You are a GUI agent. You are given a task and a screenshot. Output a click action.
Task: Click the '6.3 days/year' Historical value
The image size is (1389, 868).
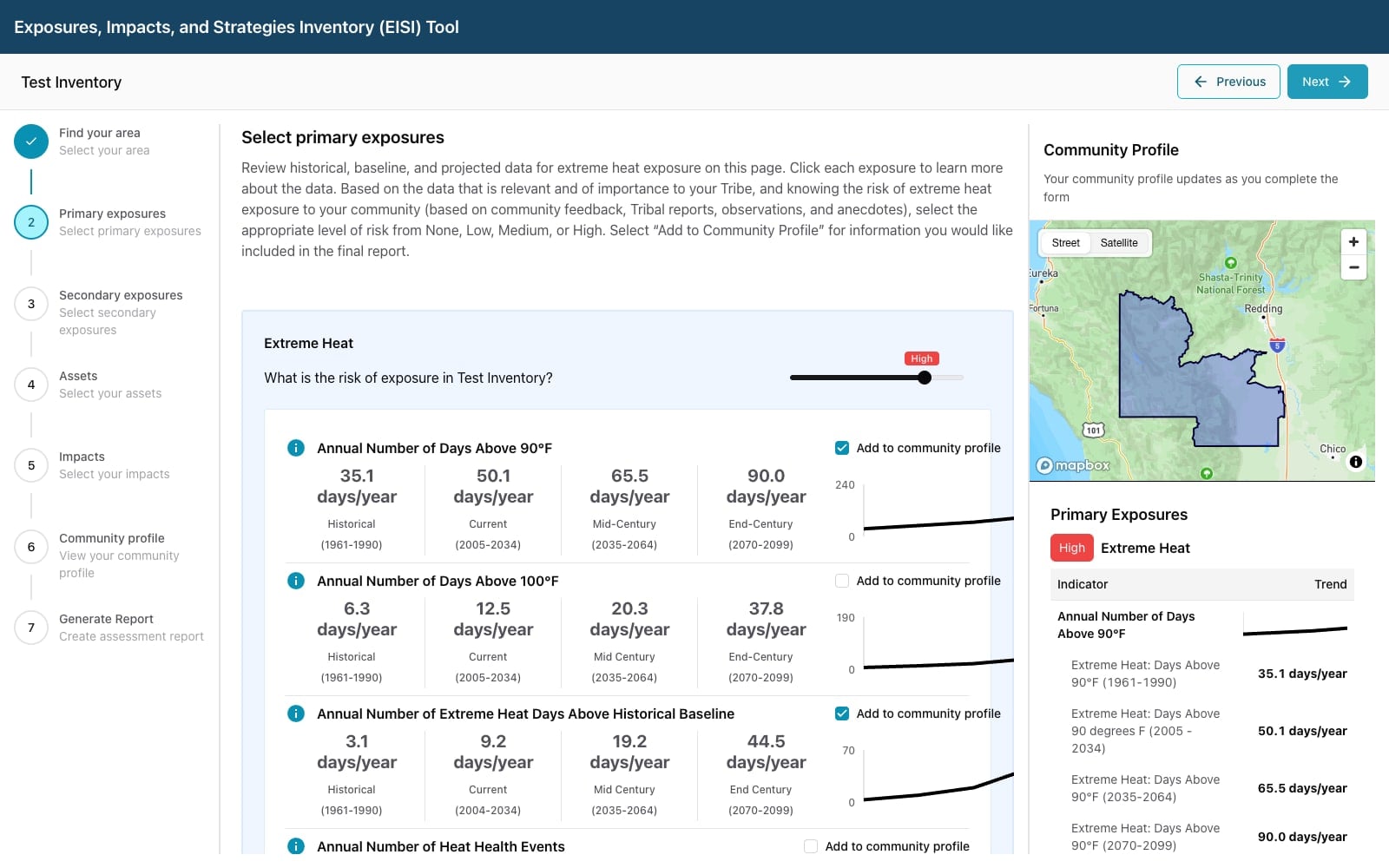click(357, 619)
